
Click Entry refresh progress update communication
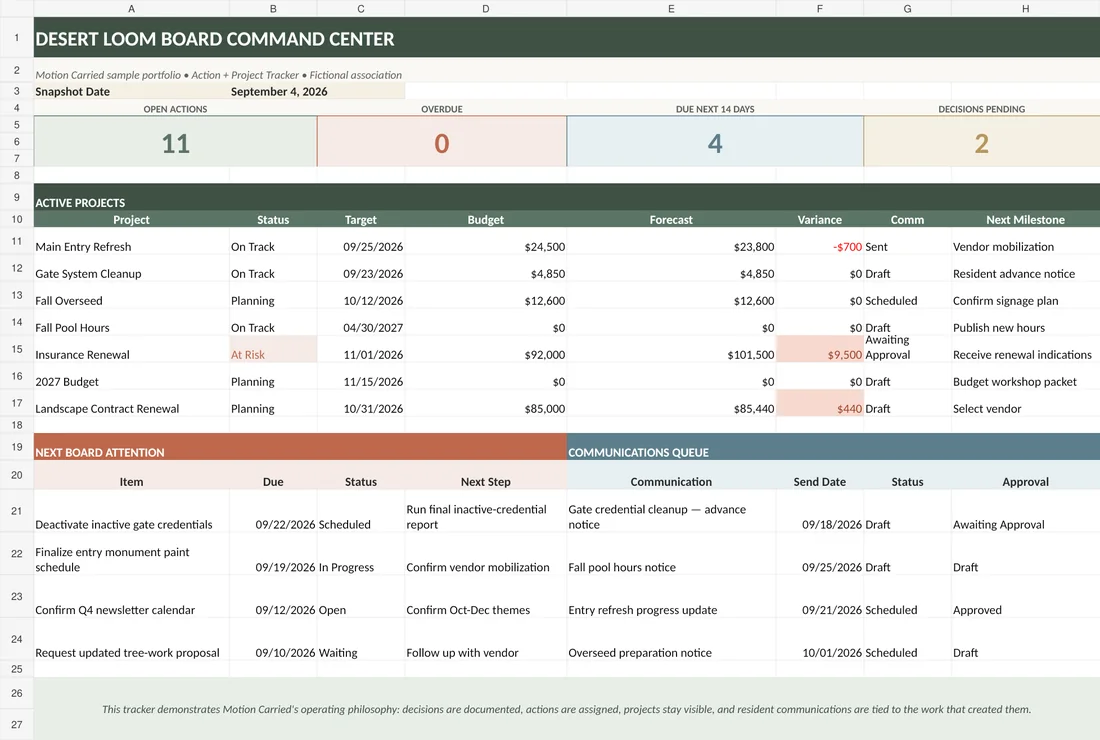coord(671,596)
